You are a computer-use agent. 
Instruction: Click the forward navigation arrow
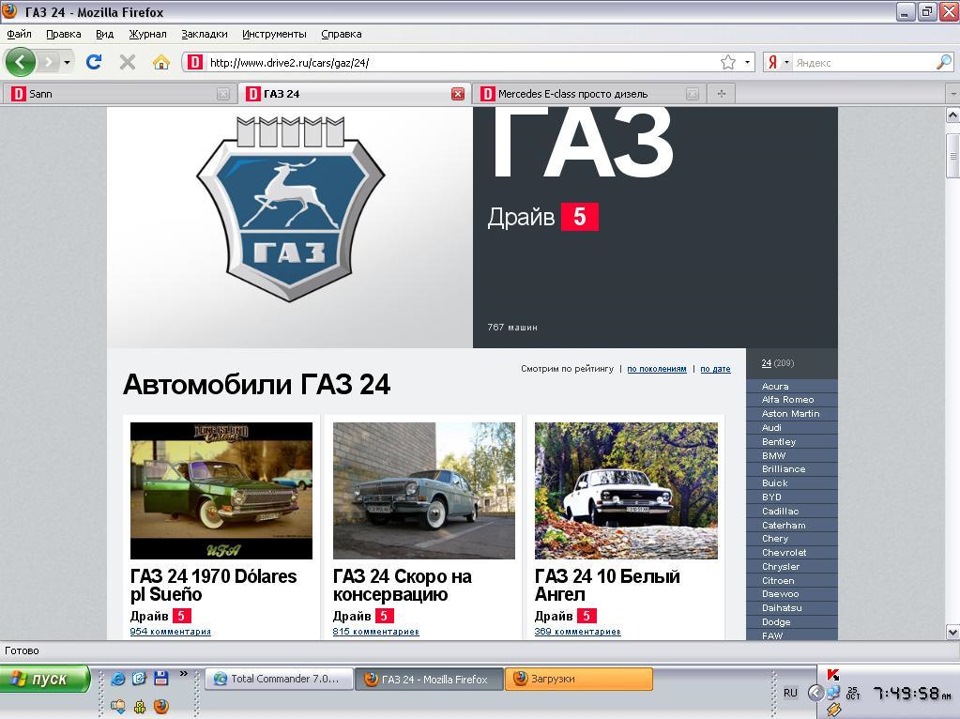click(x=48, y=62)
